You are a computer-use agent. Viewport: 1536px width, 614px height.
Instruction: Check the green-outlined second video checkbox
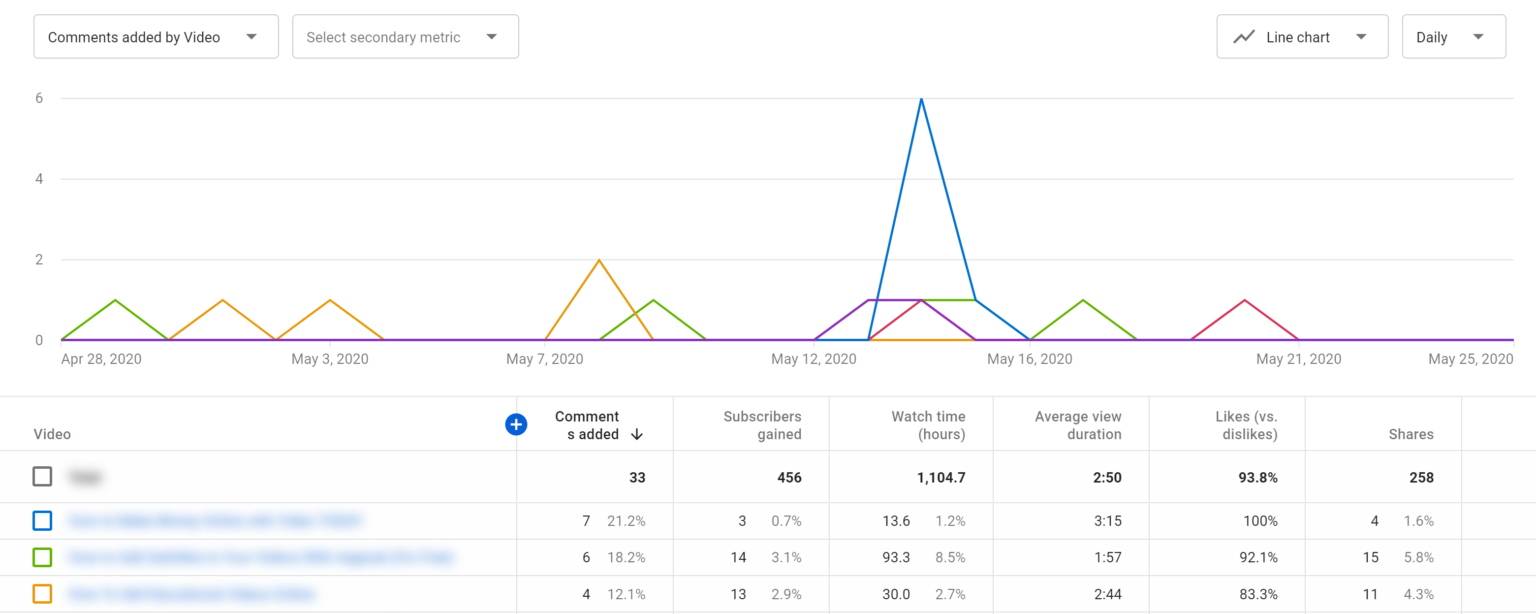42,557
